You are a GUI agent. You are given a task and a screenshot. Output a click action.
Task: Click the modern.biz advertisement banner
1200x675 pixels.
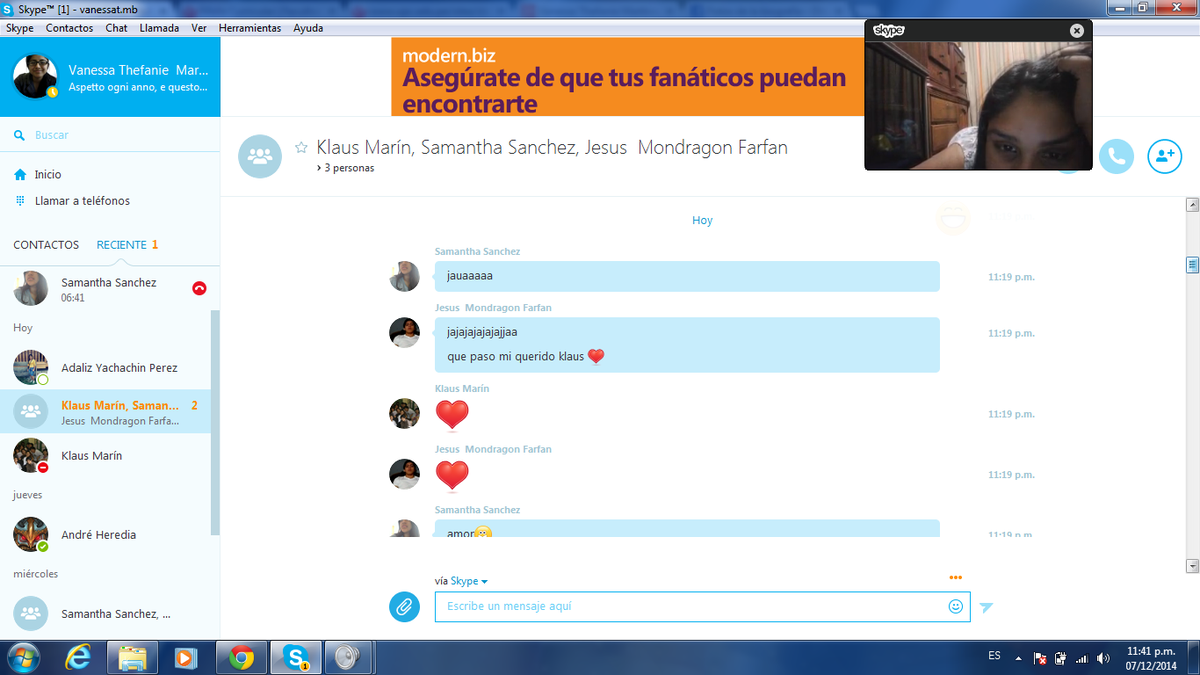pos(627,77)
